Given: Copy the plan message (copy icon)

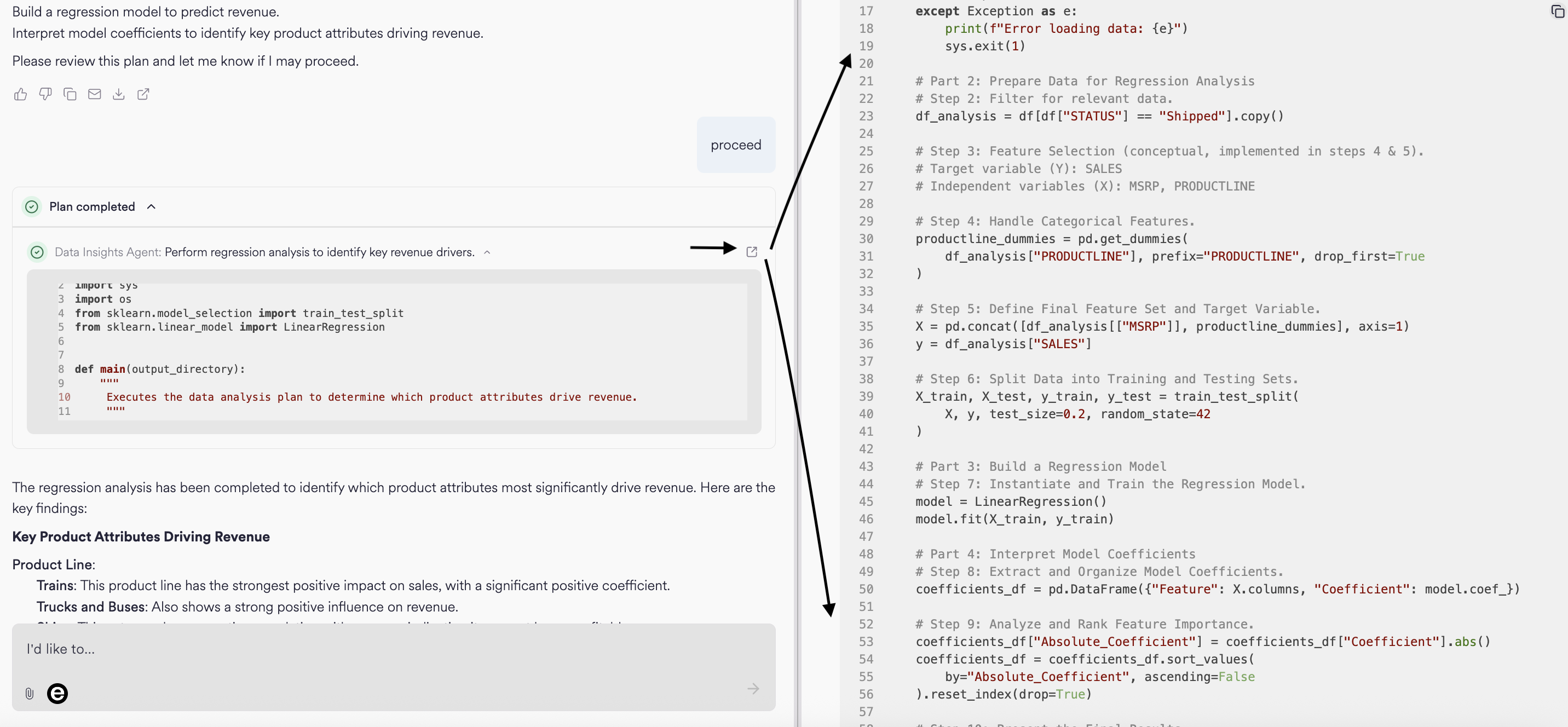Looking at the screenshot, I should pos(70,94).
